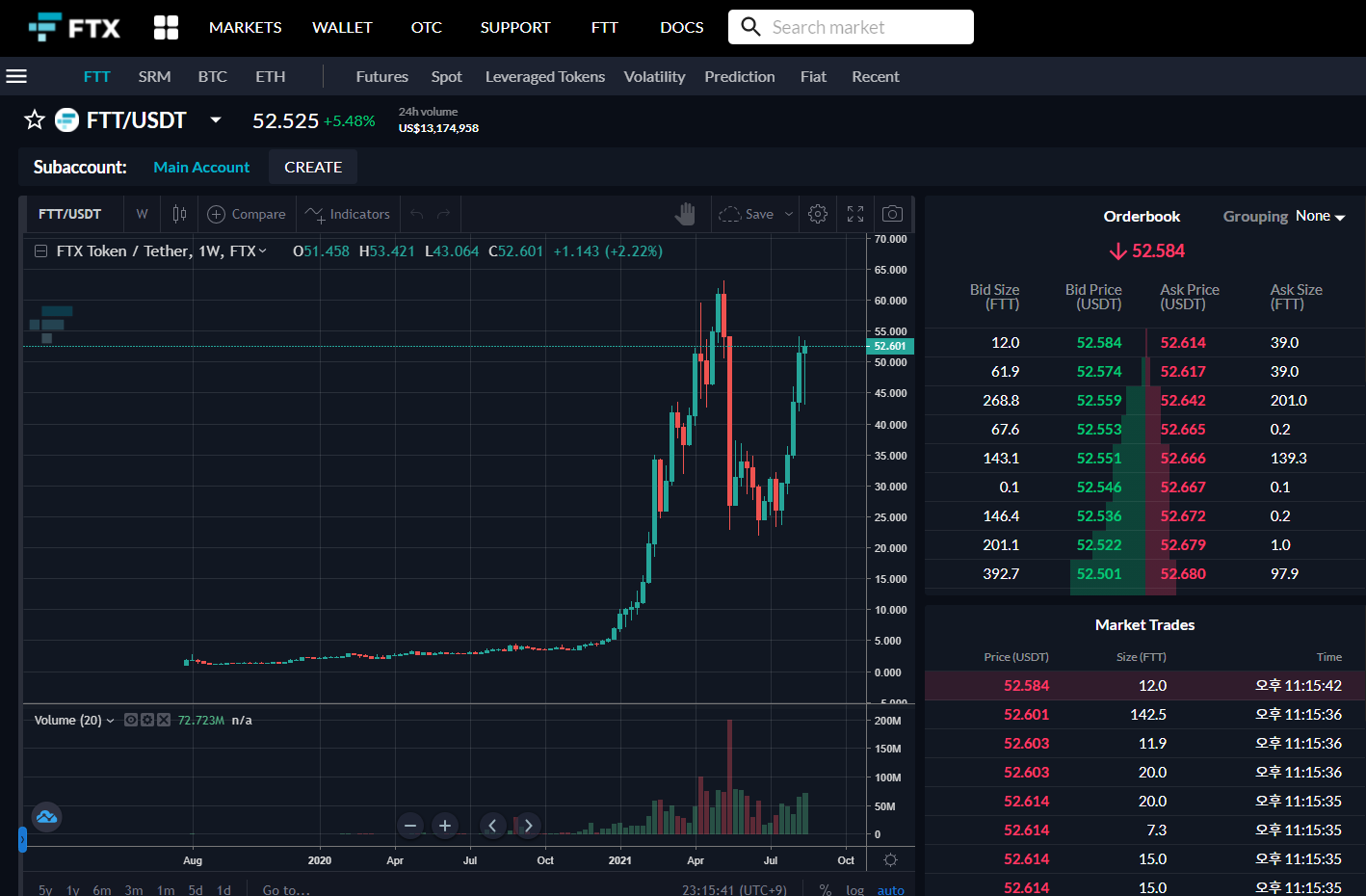Click the FTT coin logo beside FTT/USDT

coord(66,119)
